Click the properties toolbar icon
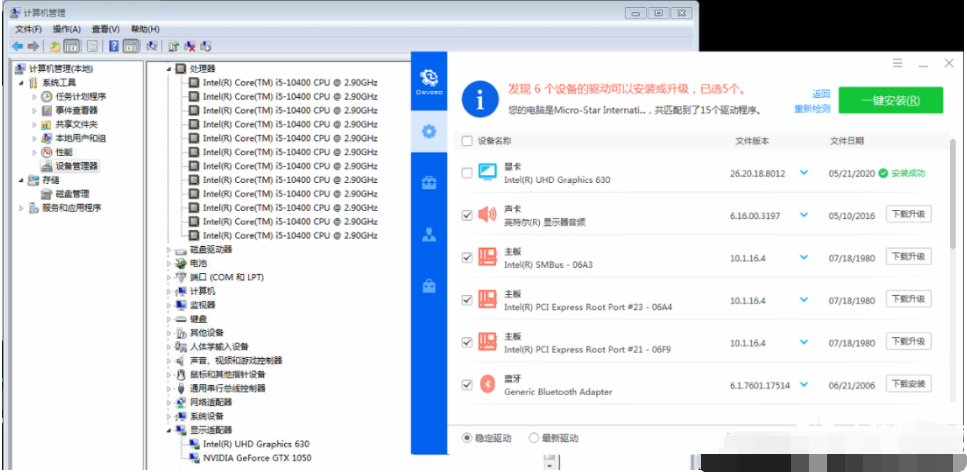This screenshot has width=967, height=475. [92, 46]
